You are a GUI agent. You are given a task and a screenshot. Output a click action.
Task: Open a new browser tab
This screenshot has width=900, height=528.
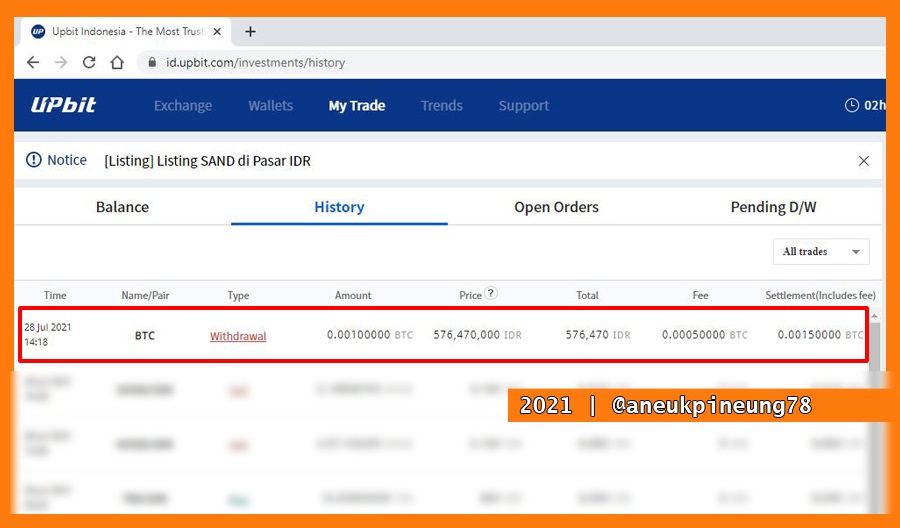[250, 32]
